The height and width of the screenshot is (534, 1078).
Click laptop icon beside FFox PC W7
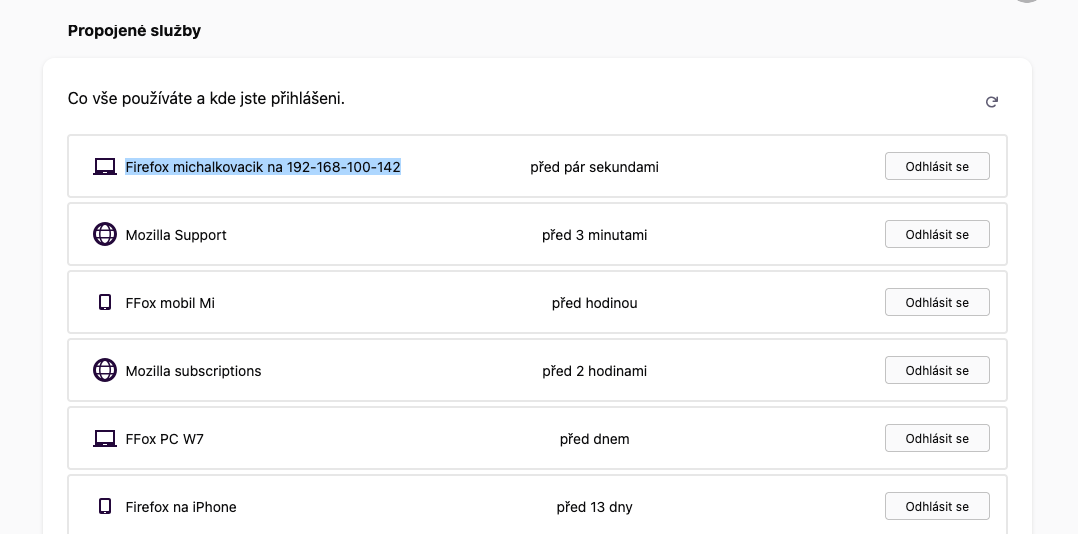[105, 439]
